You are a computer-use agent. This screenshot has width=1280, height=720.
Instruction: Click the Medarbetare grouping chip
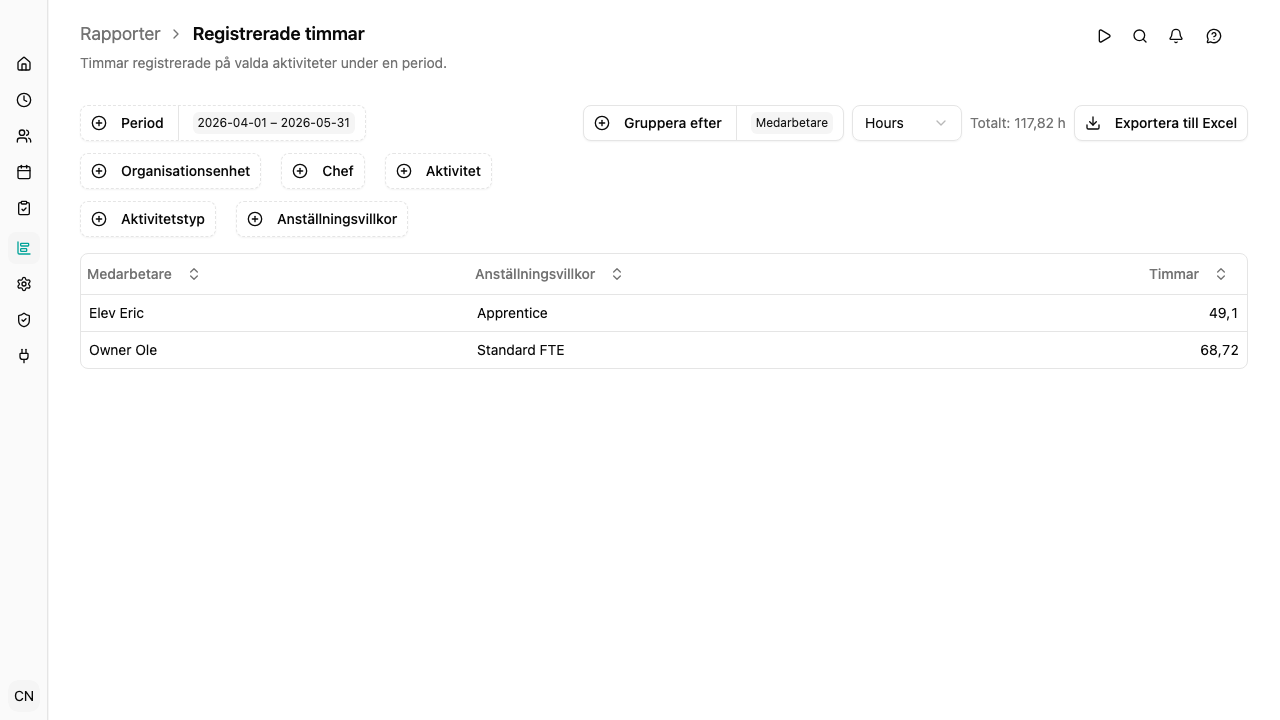click(792, 123)
